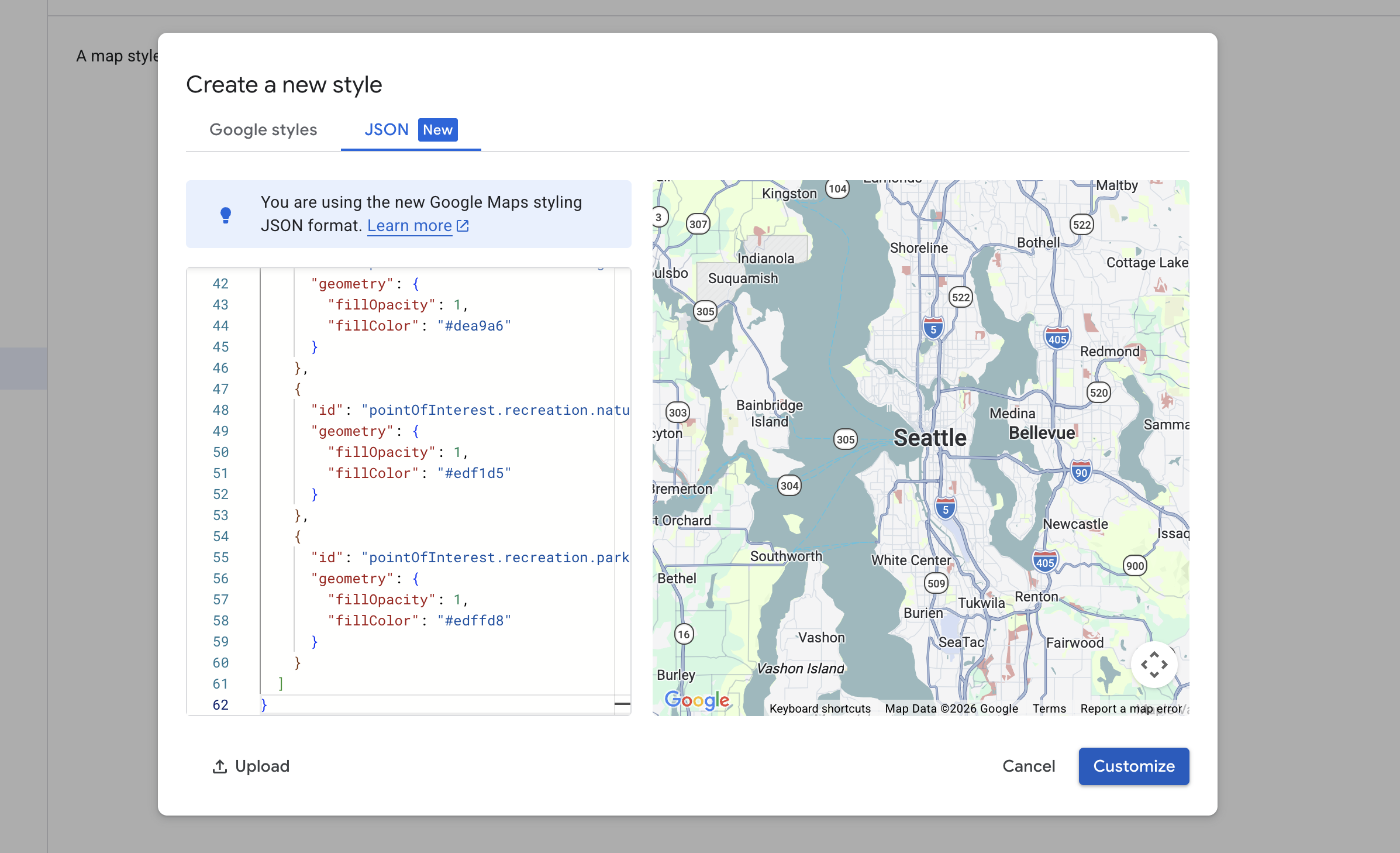The image size is (1400, 853).
Task: Click the Cancel button
Action: coord(1029,766)
